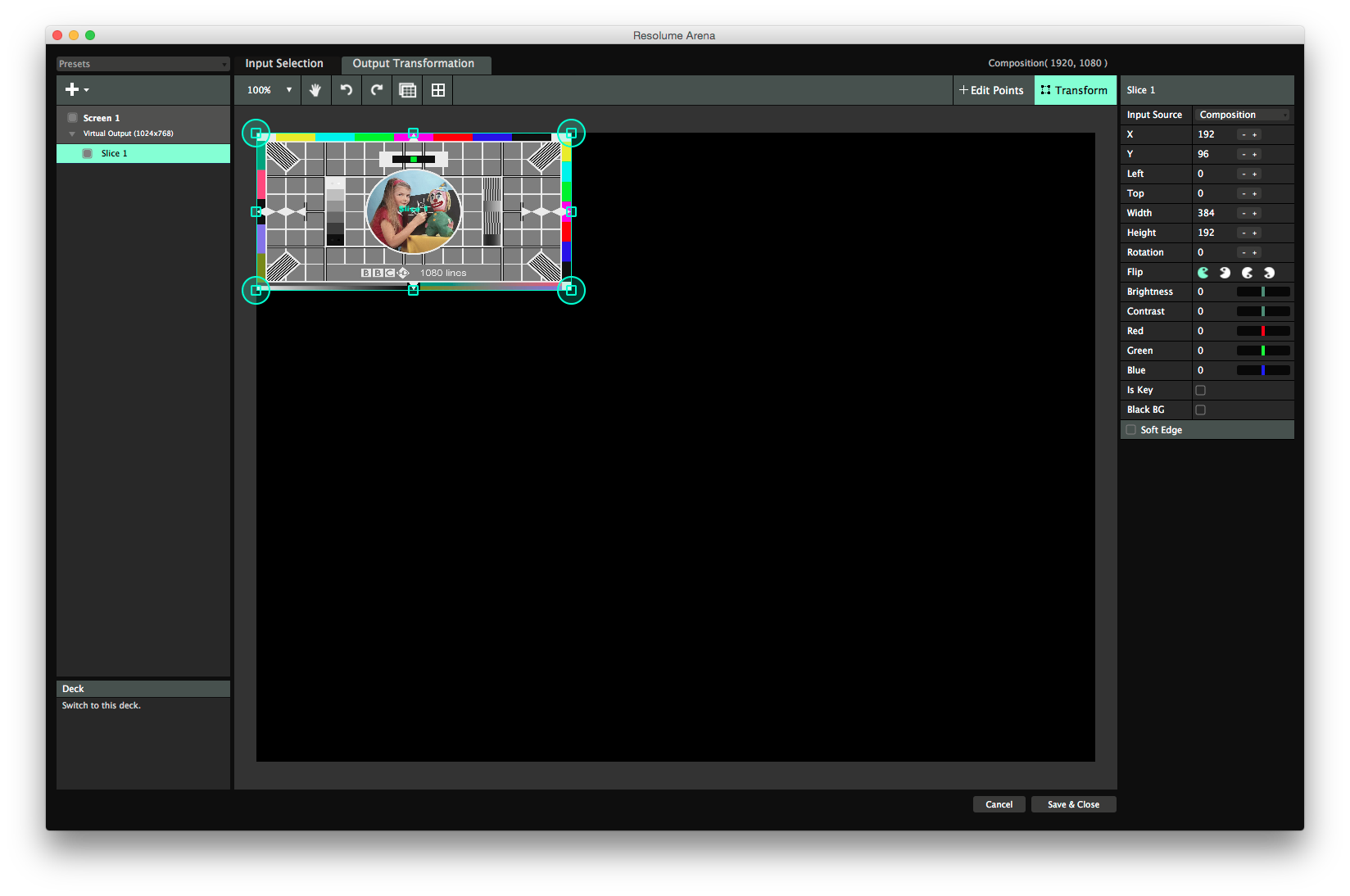Switch to the Input Selection tab

284,64
